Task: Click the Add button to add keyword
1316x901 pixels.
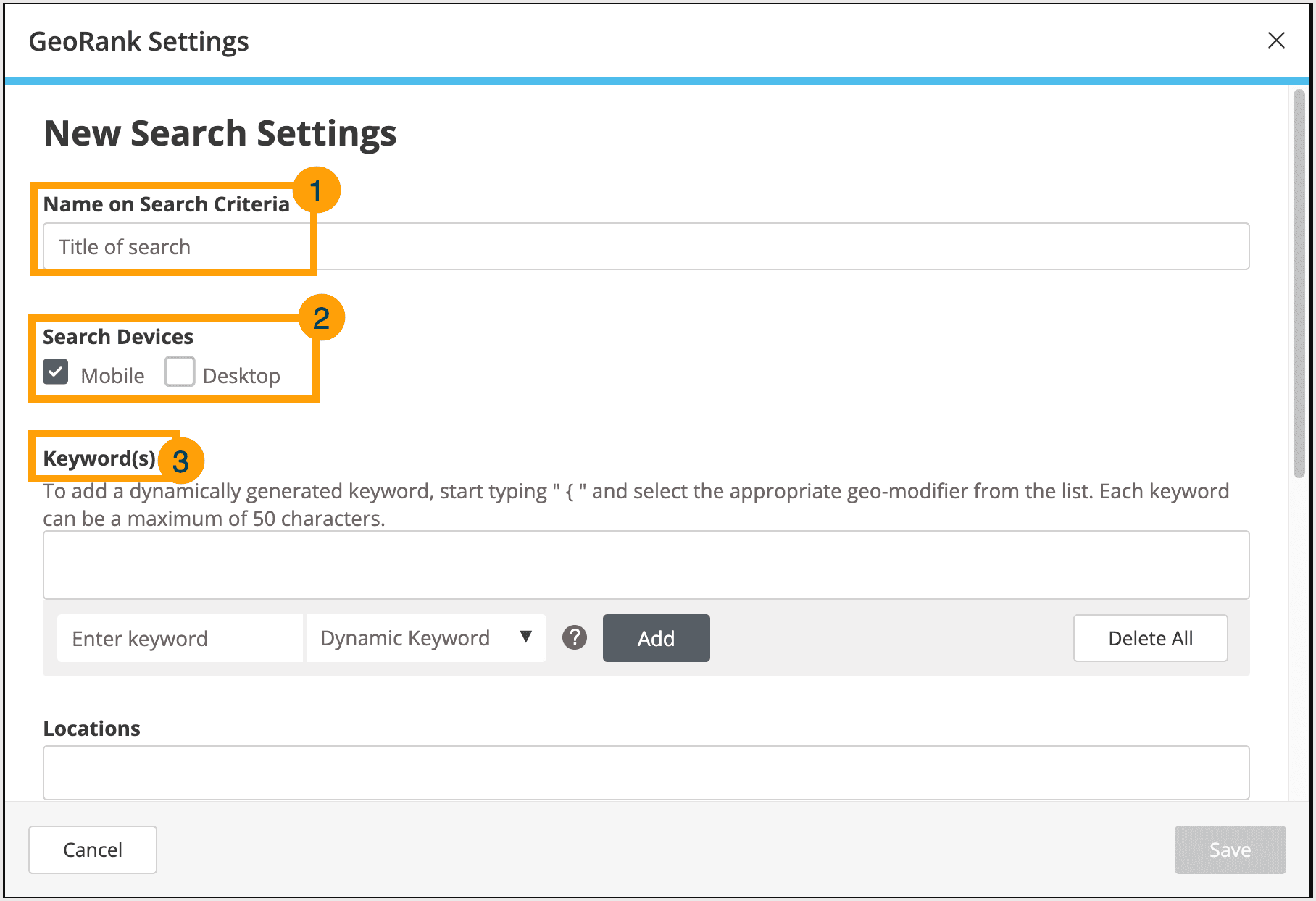Action: click(655, 638)
